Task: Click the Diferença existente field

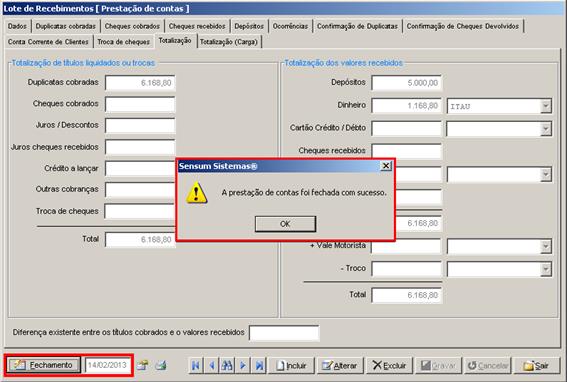Action: tap(284, 333)
